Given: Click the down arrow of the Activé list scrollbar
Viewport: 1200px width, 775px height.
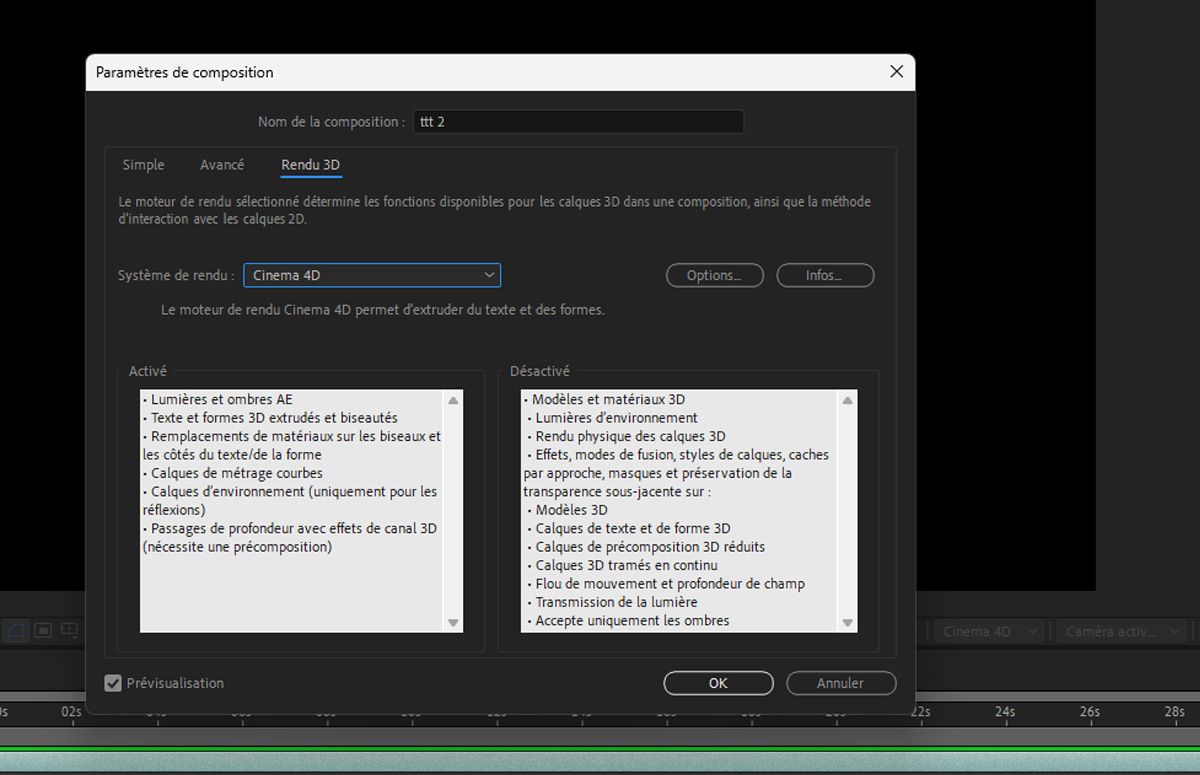Looking at the screenshot, I should coord(453,623).
